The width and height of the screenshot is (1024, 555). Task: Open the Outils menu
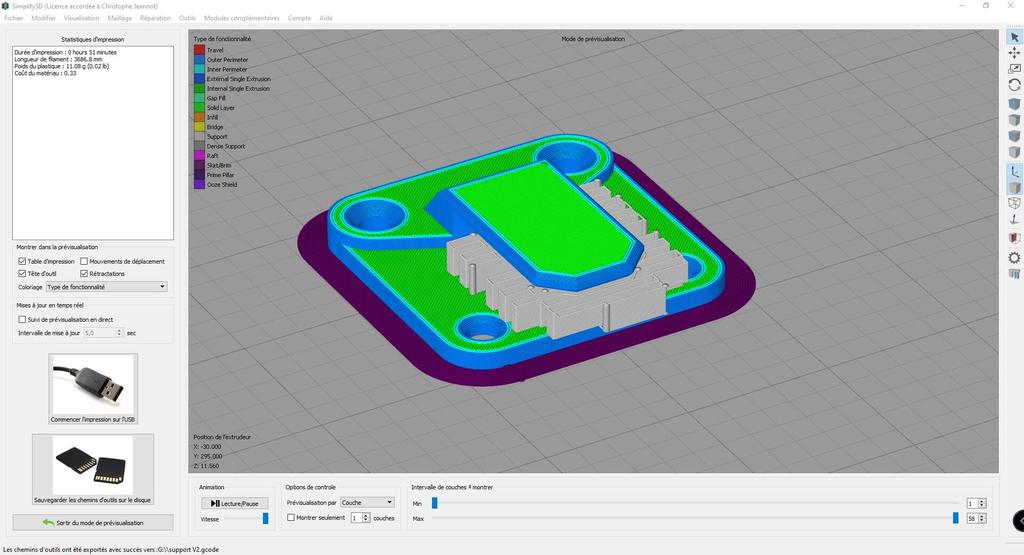(x=187, y=18)
